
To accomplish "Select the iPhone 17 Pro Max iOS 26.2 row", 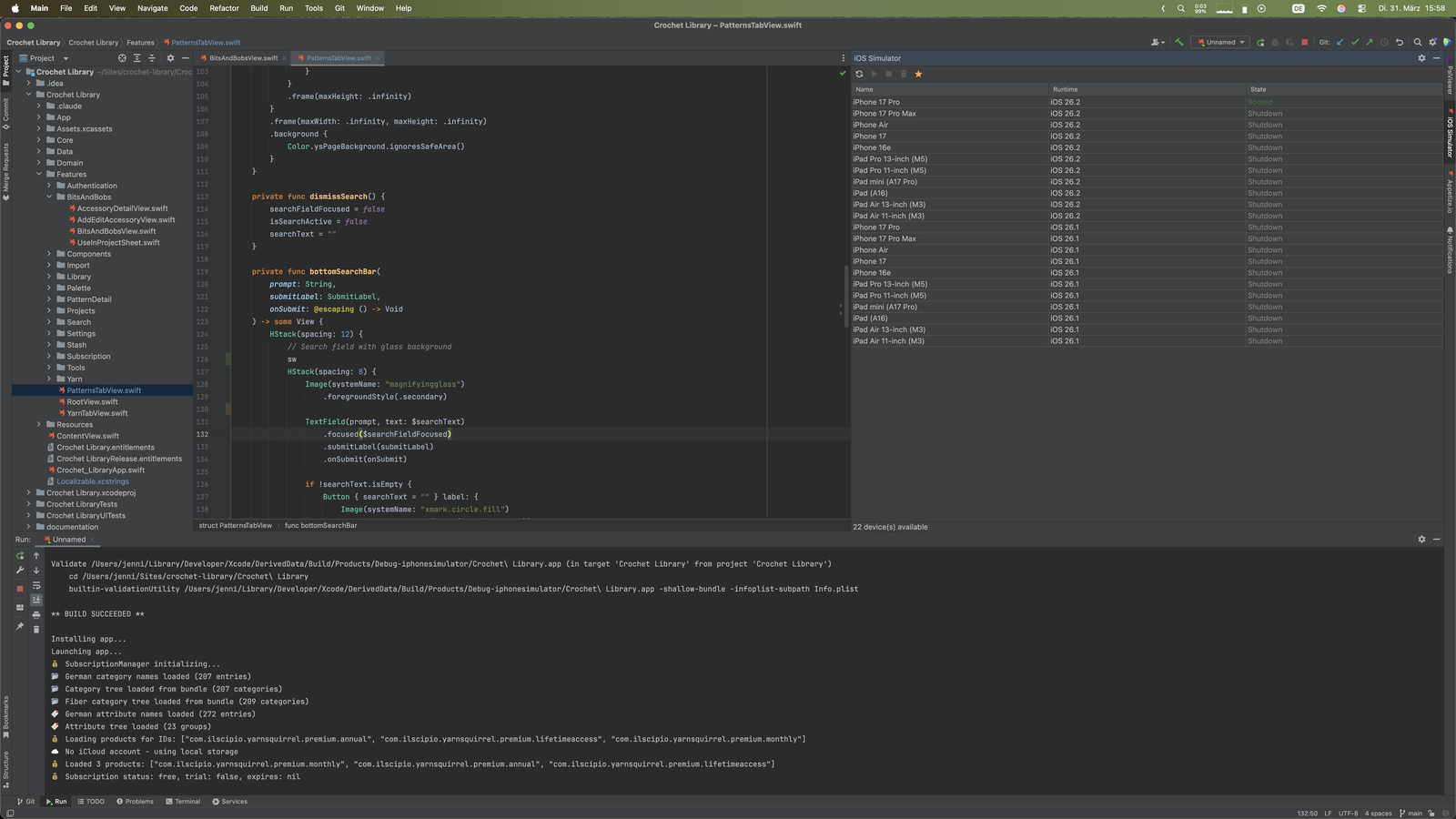I will (x=1147, y=114).
